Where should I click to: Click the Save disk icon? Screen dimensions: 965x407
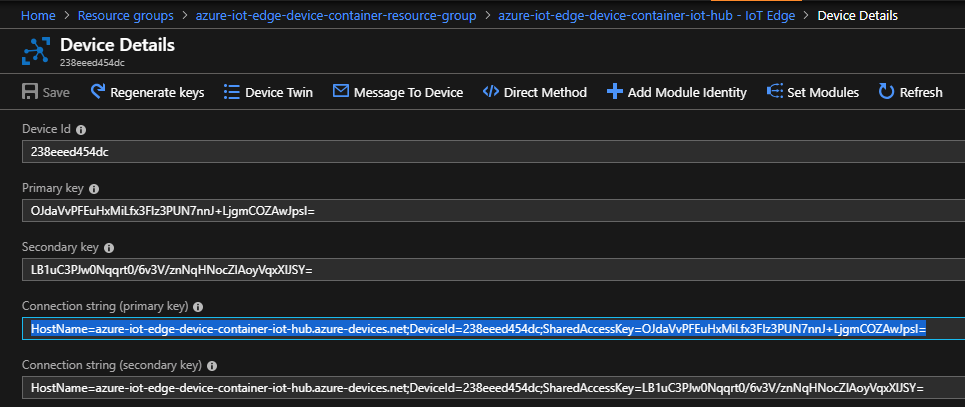point(30,92)
